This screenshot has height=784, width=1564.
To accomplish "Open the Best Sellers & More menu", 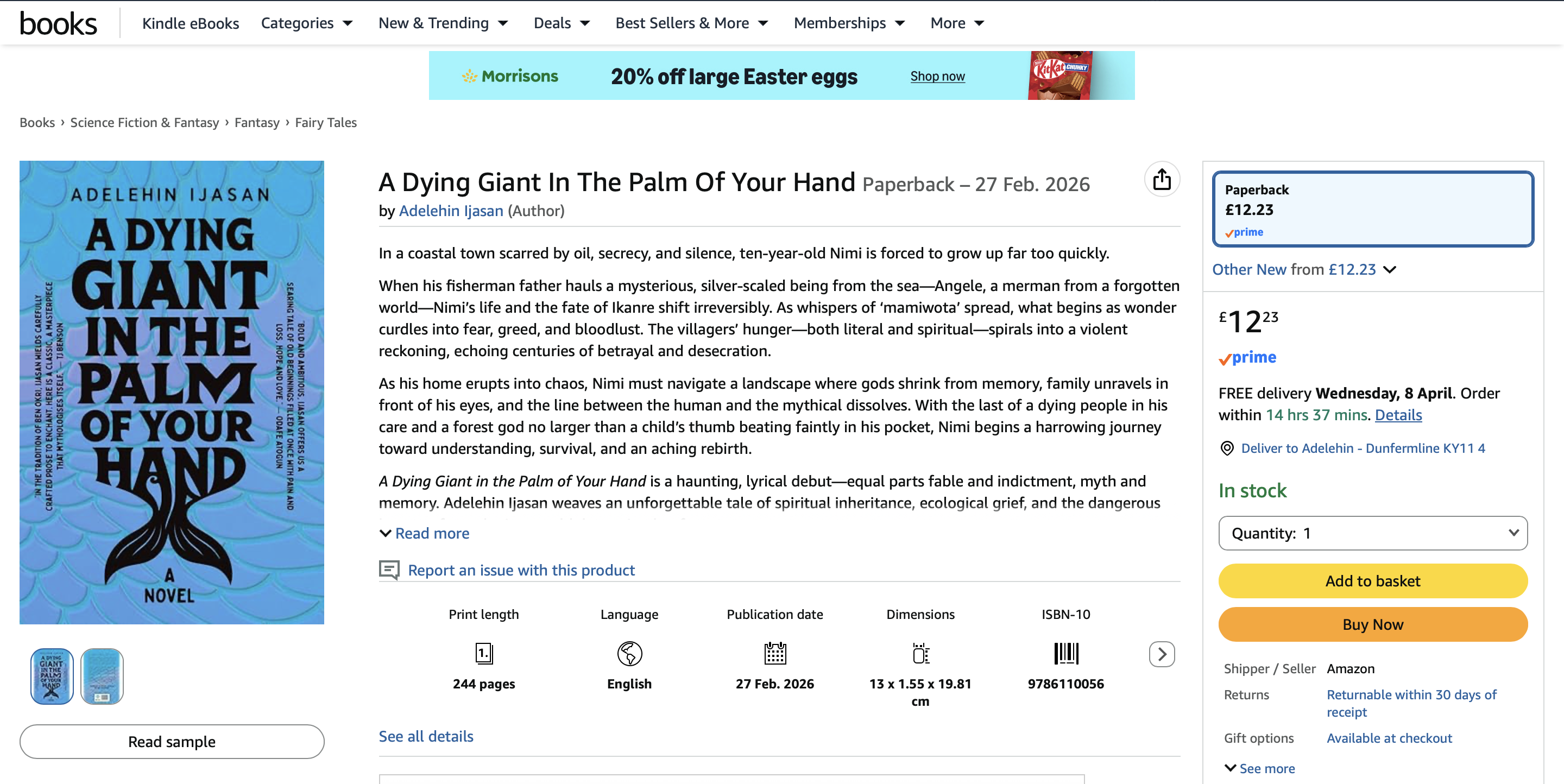I will tap(691, 23).
